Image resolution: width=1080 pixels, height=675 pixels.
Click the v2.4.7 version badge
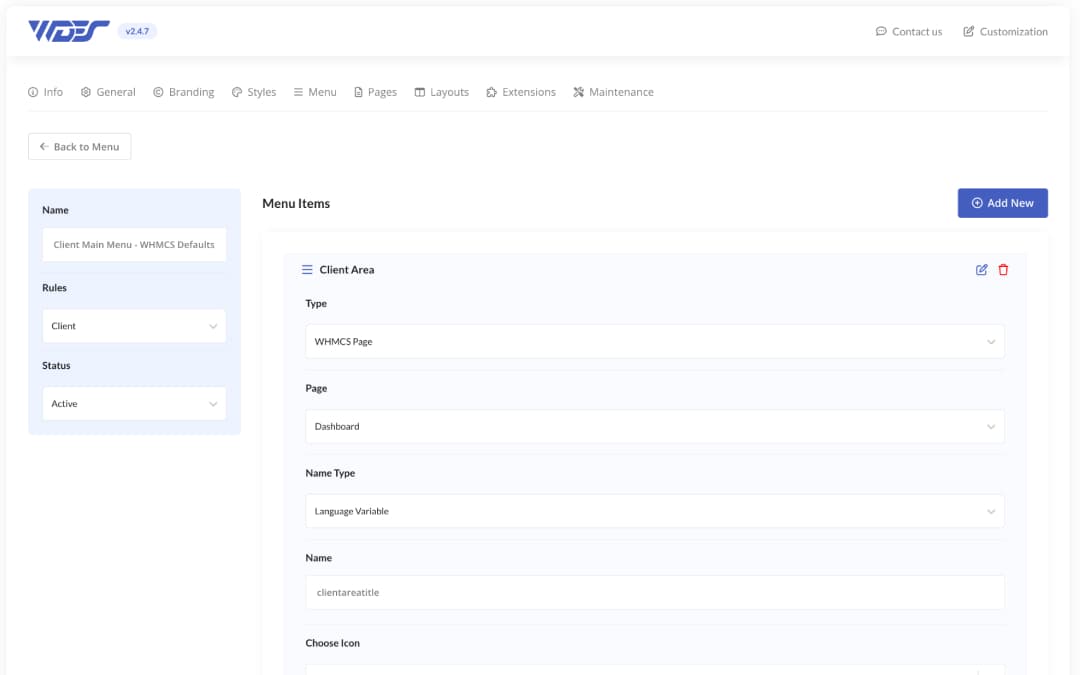pos(137,31)
